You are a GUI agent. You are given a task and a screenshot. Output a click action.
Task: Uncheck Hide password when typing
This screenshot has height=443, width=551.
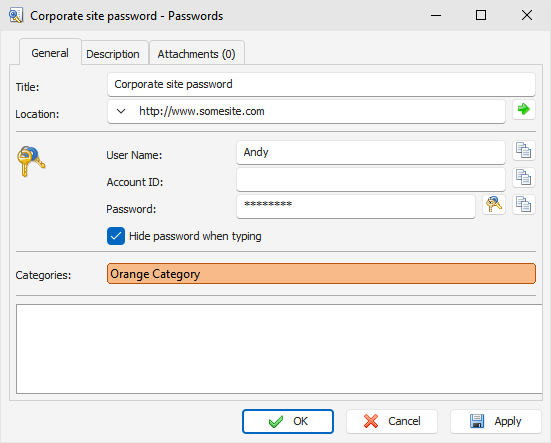click(116, 236)
